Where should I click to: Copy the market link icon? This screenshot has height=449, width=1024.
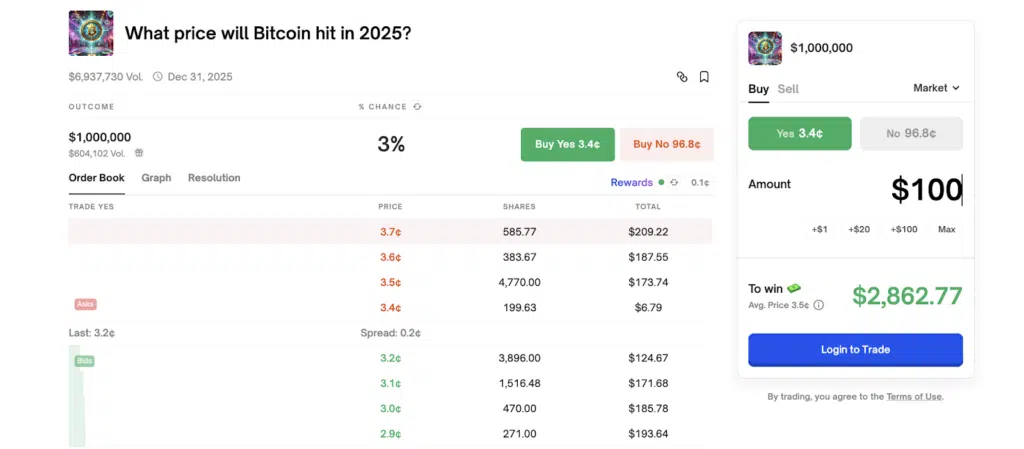pyautogui.click(x=682, y=76)
